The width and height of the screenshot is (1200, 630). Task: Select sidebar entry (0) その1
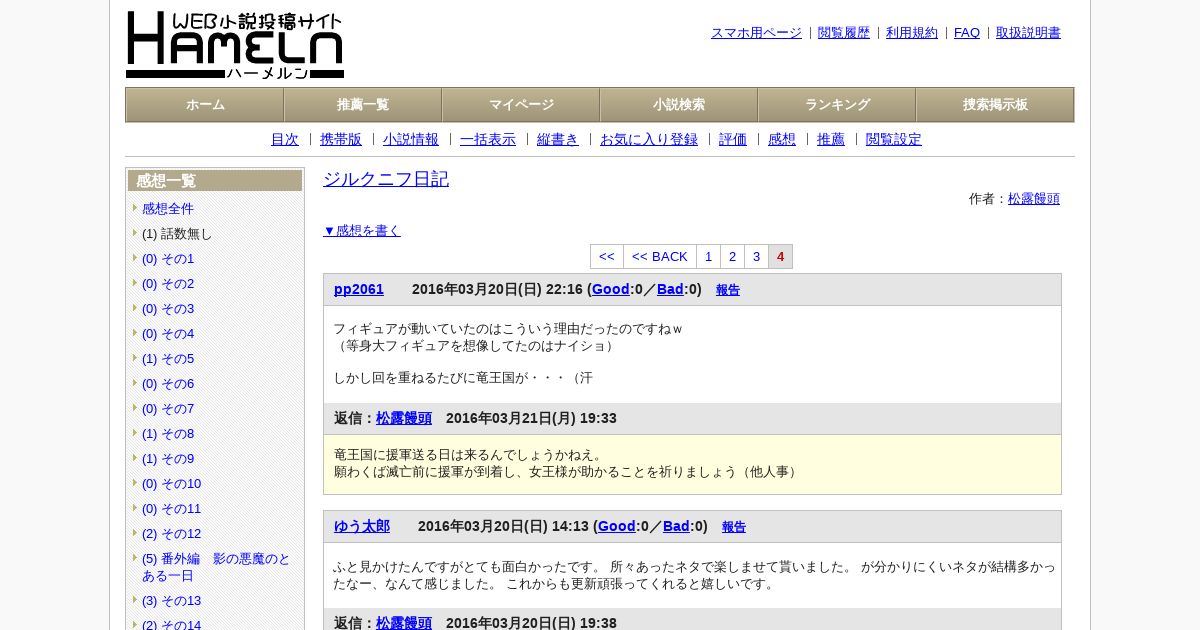tap(168, 259)
